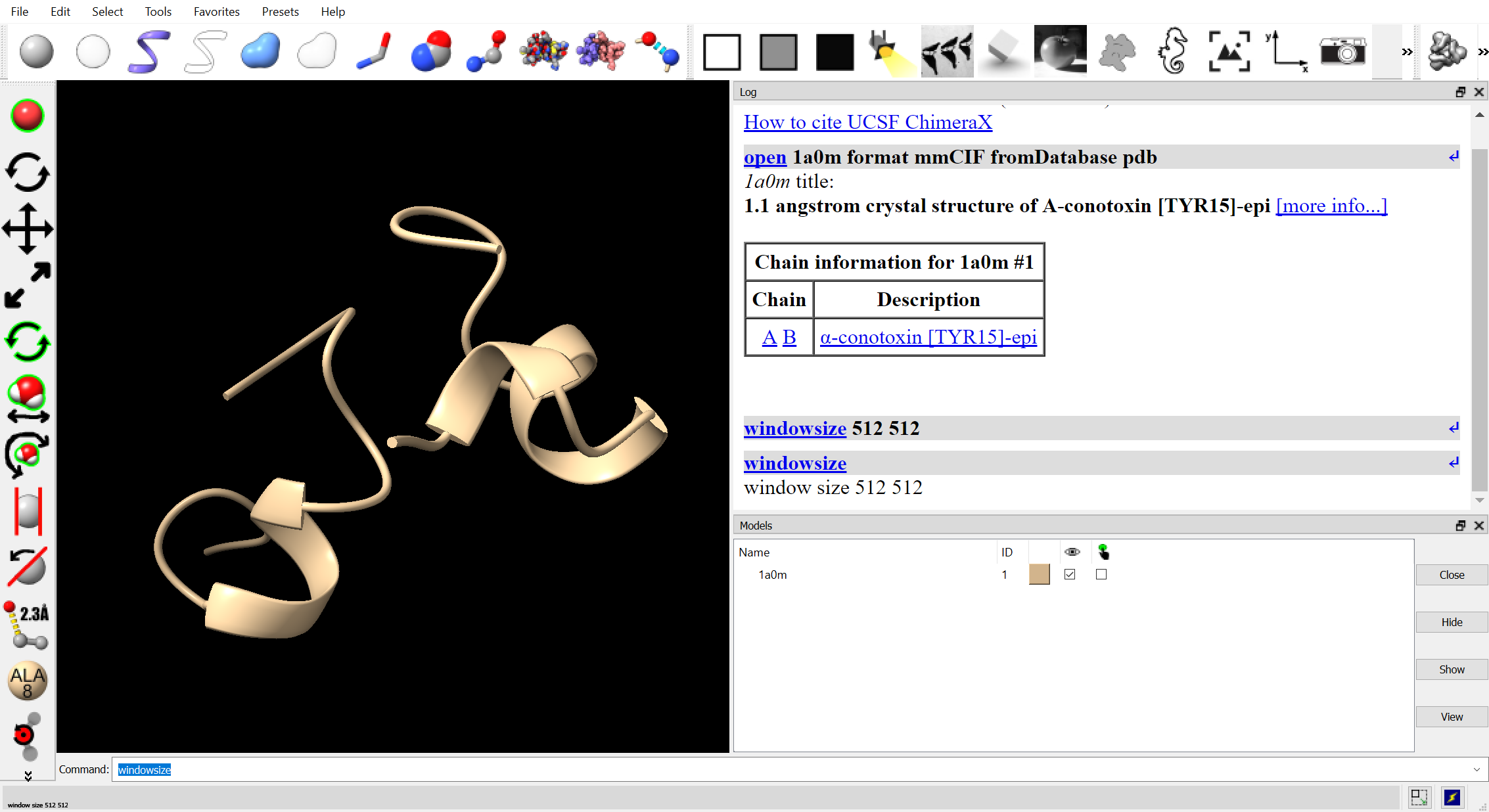This screenshot has width=1489, height=812.
Task: Set black background via black square icon
Action: (x=835, y=51)
